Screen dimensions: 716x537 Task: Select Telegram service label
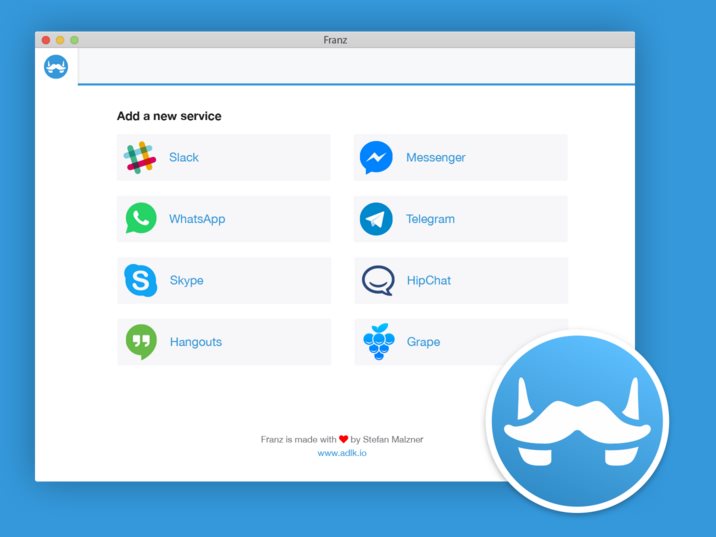(x=430, y=219)
